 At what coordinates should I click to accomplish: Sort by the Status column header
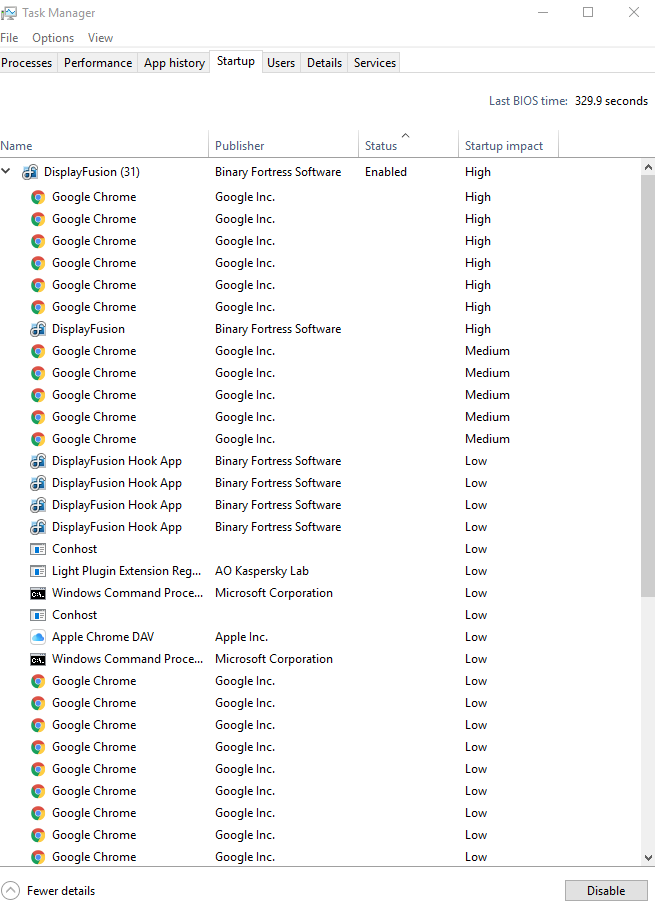click(408, 146)
